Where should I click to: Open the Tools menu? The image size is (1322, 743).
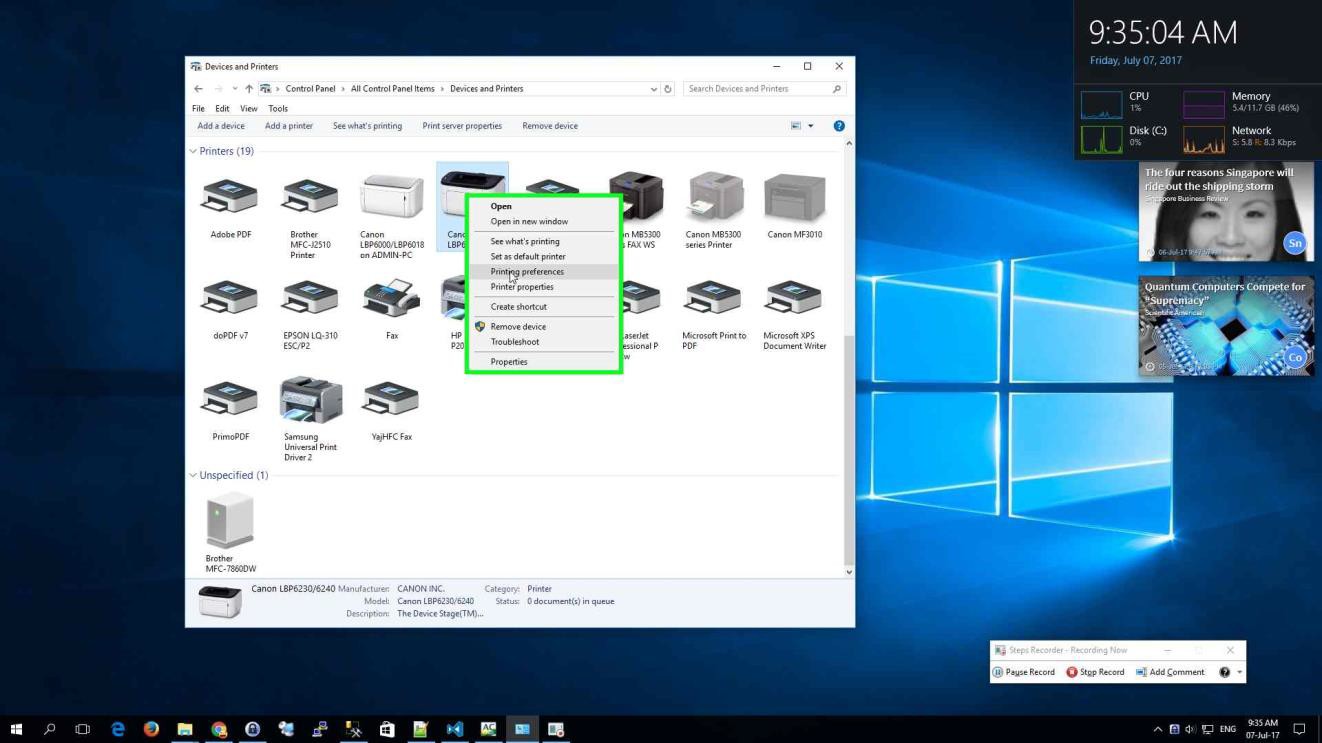(x=278, y=109)
